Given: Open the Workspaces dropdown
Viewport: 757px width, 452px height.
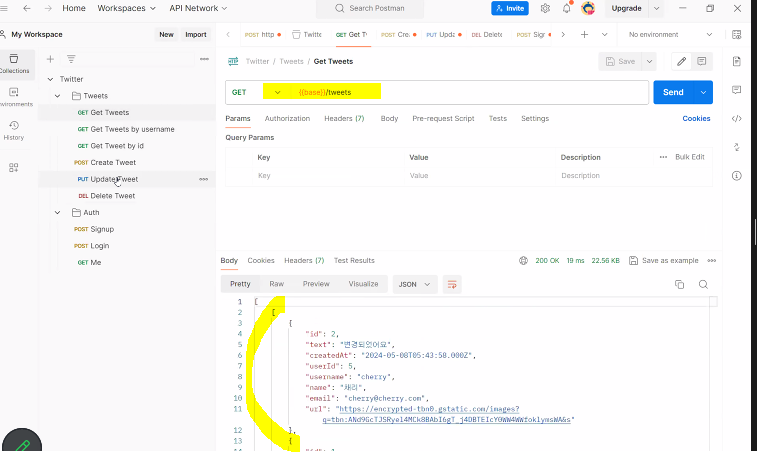Looking at the screenshot, I should [126, 8].
